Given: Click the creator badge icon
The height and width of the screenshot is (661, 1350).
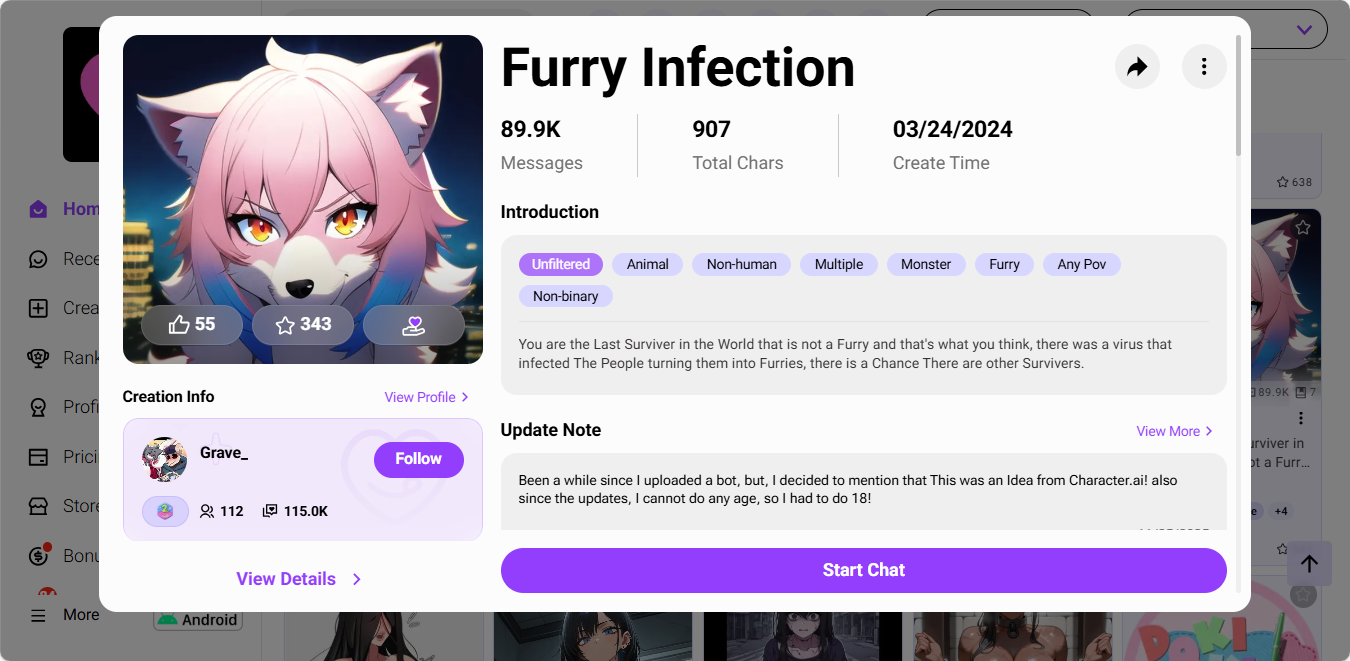Looking at the screenshot, I should (165, 511).
